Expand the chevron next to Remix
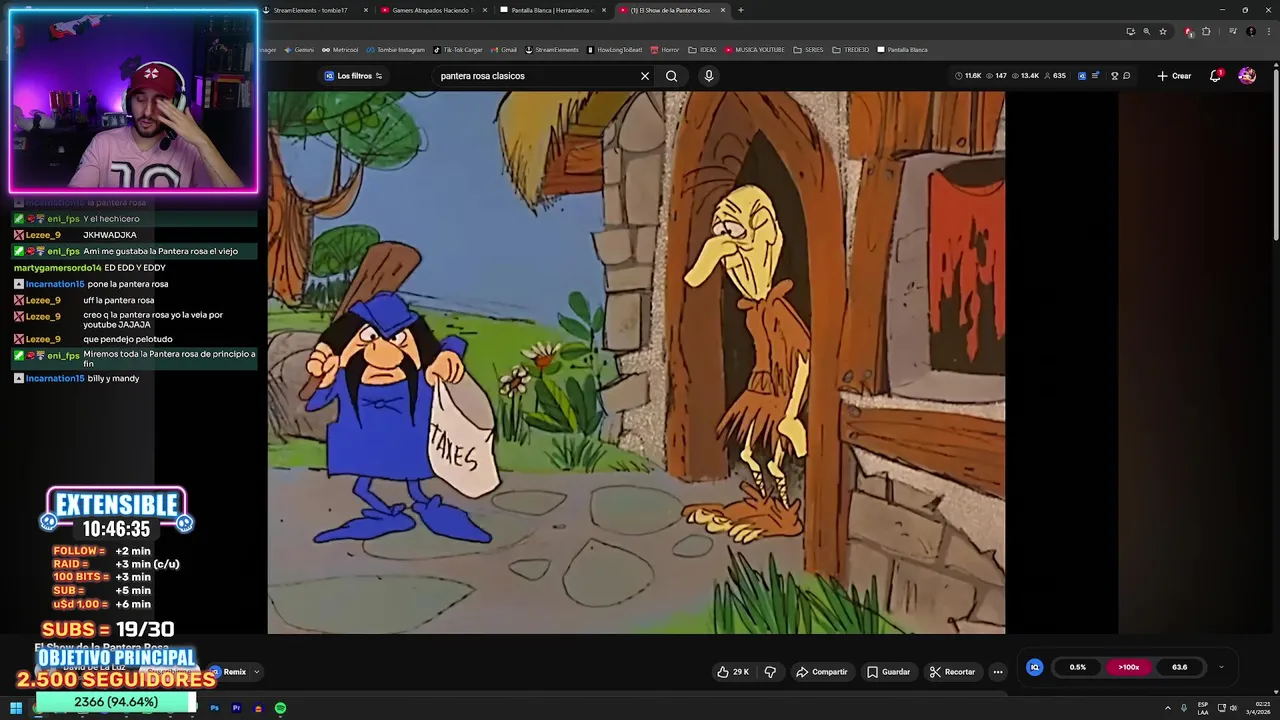 click(x=257, y=672)
